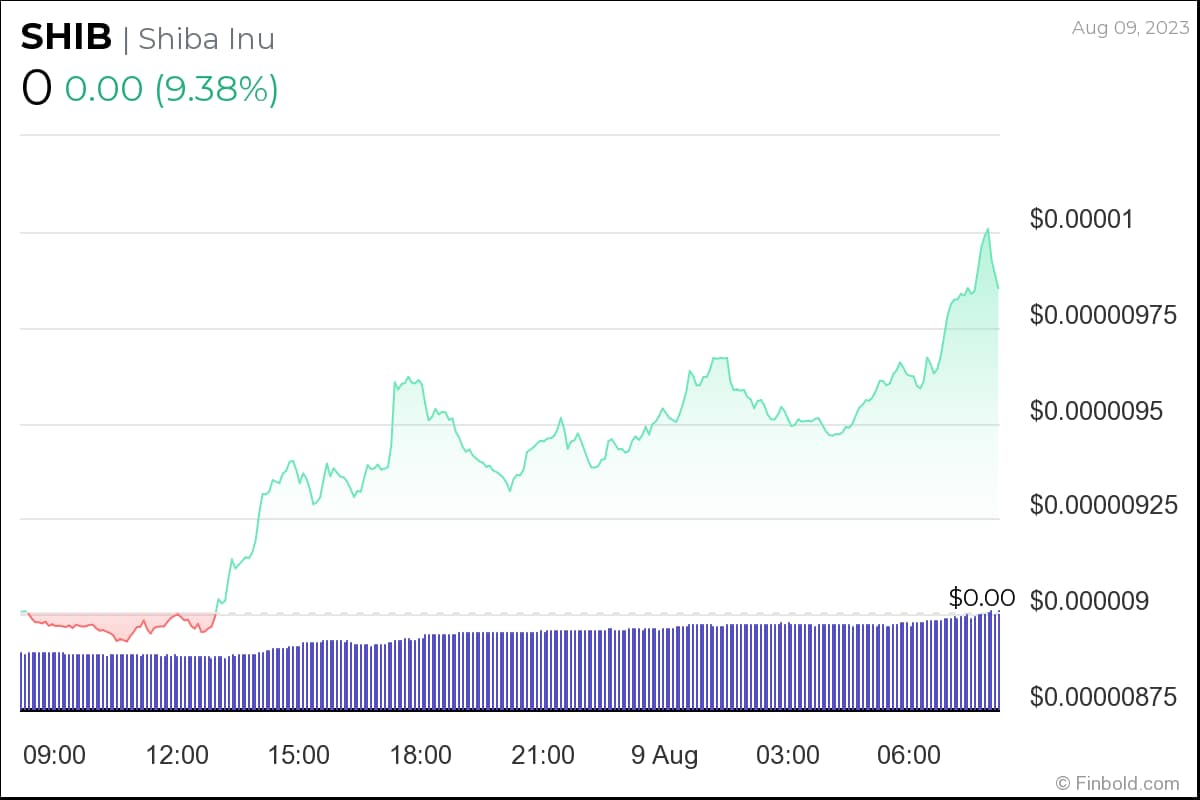Viewport: 1200px width, 800px height.
Task: Click the $0.00000975 price axis label
Action: 1104,315
